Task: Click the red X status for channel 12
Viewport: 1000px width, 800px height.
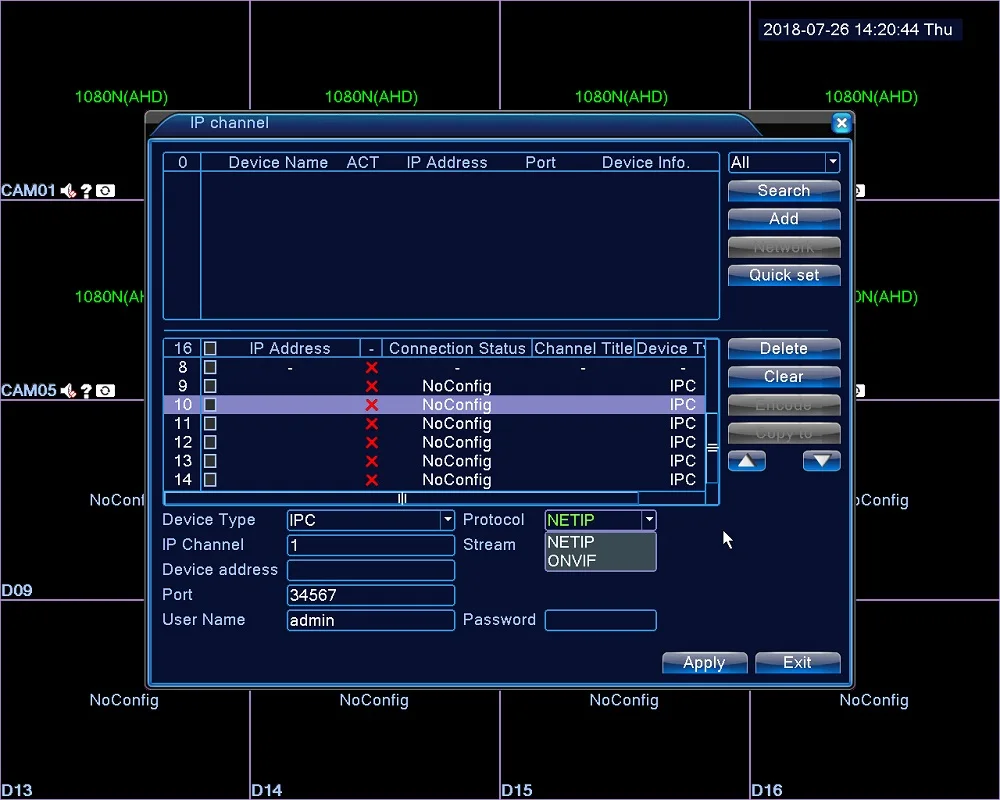Action: [371, 442]
